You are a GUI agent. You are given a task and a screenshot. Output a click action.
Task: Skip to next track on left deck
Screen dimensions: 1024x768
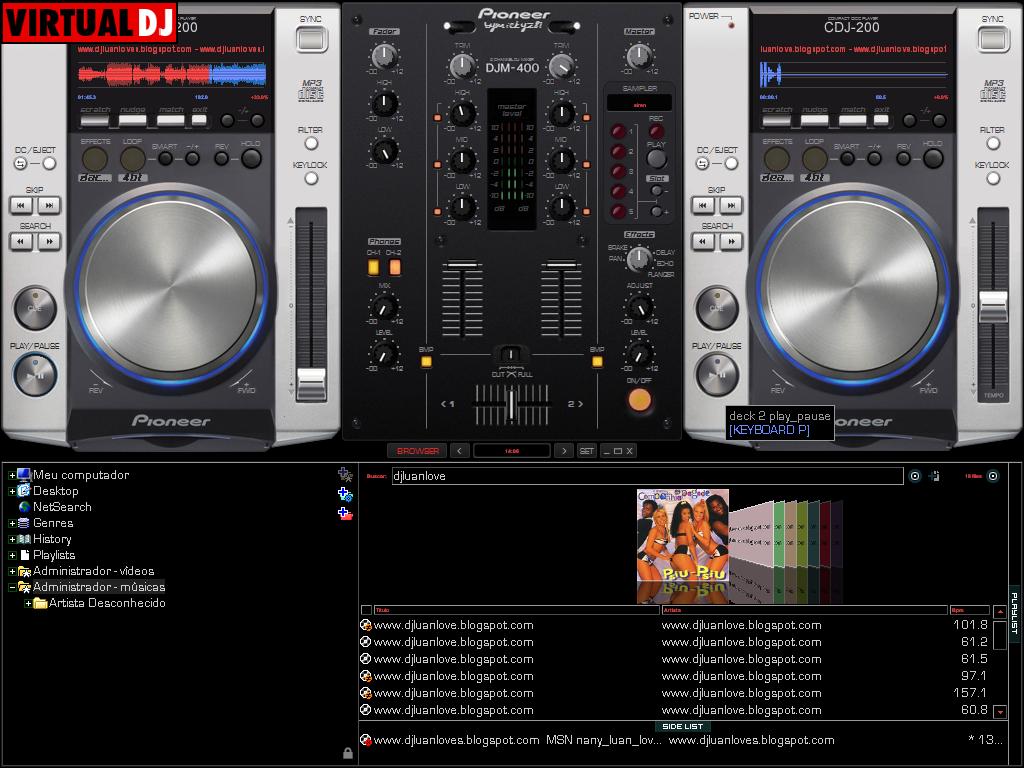(49, 205)
